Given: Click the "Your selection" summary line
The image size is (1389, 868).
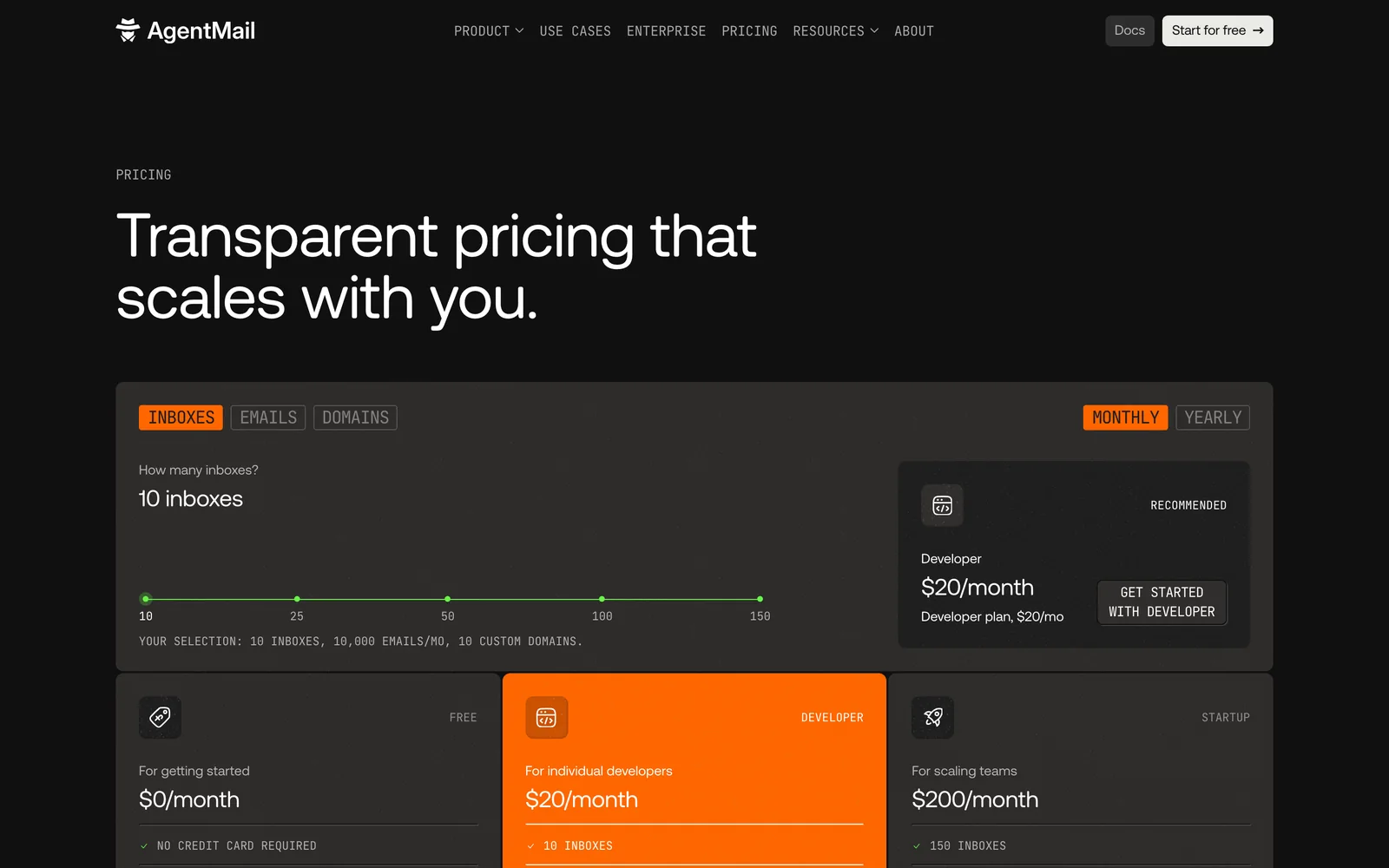Looking at the screenshot, I should coord(361,641).
